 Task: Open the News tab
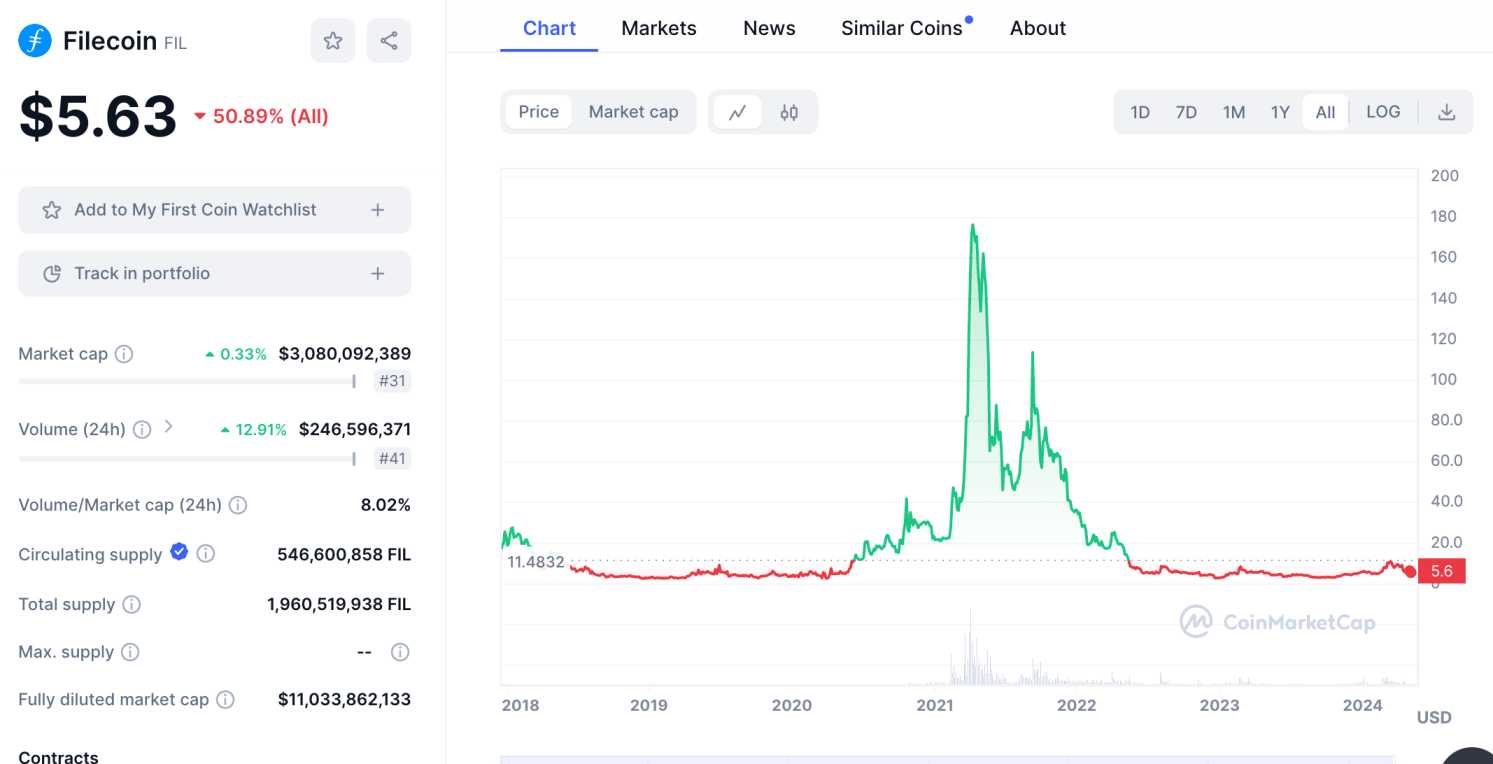[769, 28]
